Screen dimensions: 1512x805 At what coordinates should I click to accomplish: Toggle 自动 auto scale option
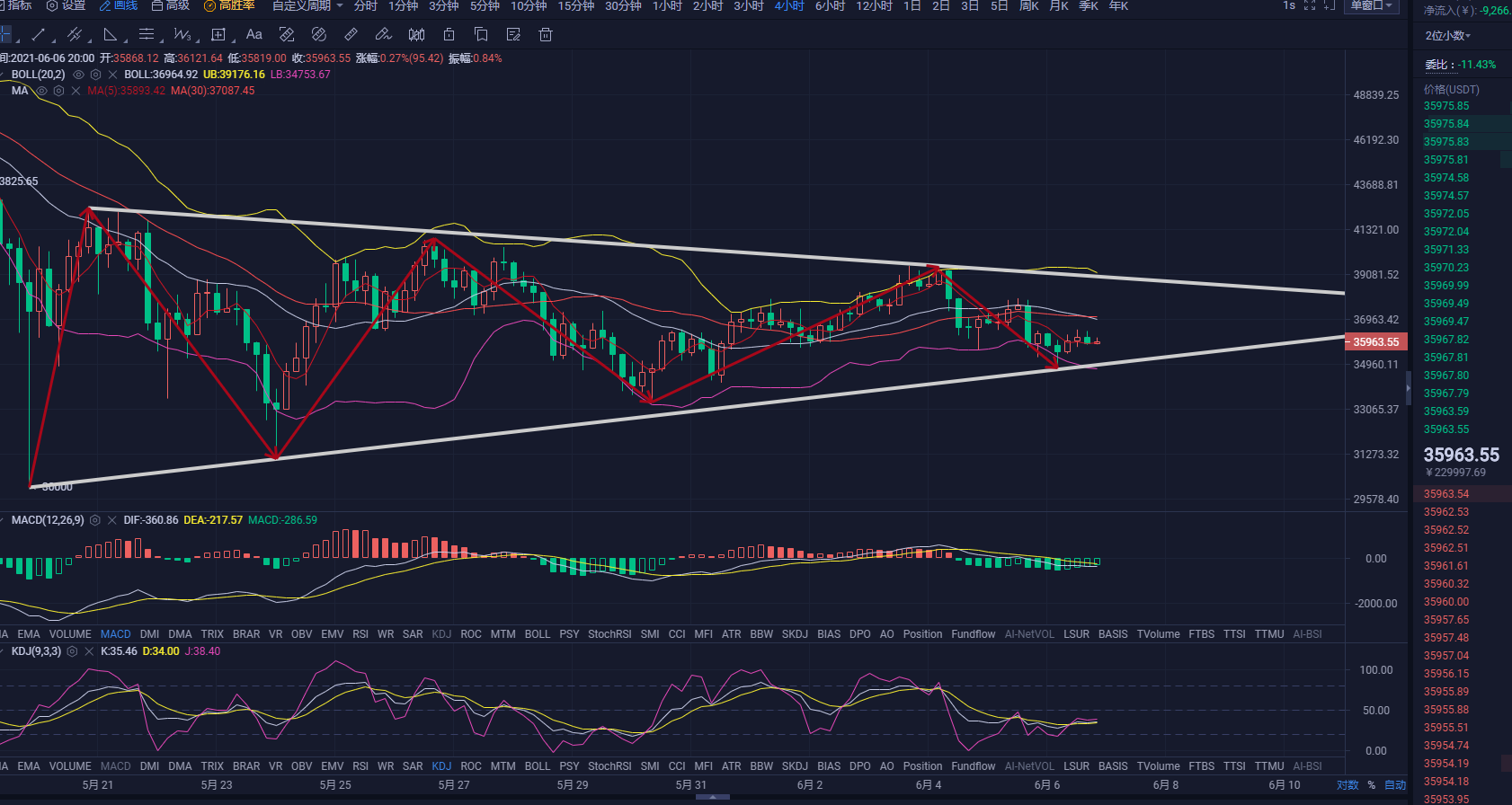1394,785
